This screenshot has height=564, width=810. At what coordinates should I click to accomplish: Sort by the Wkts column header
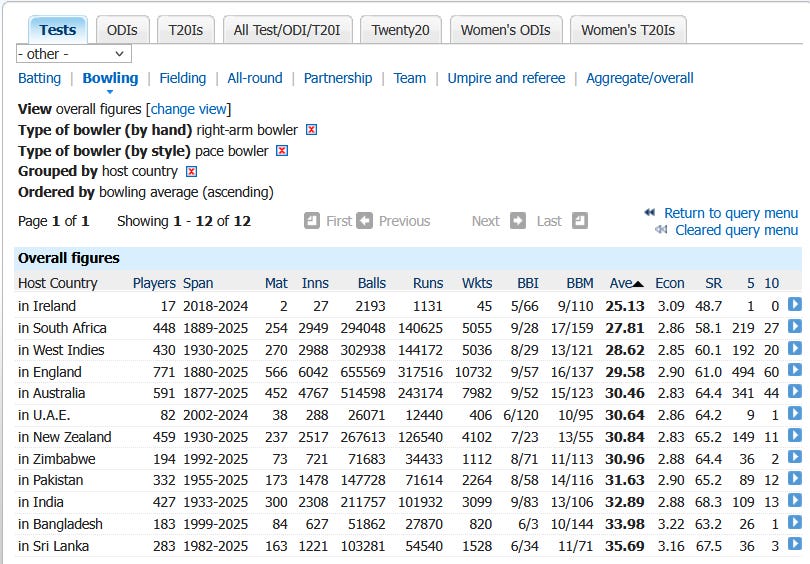477,283
